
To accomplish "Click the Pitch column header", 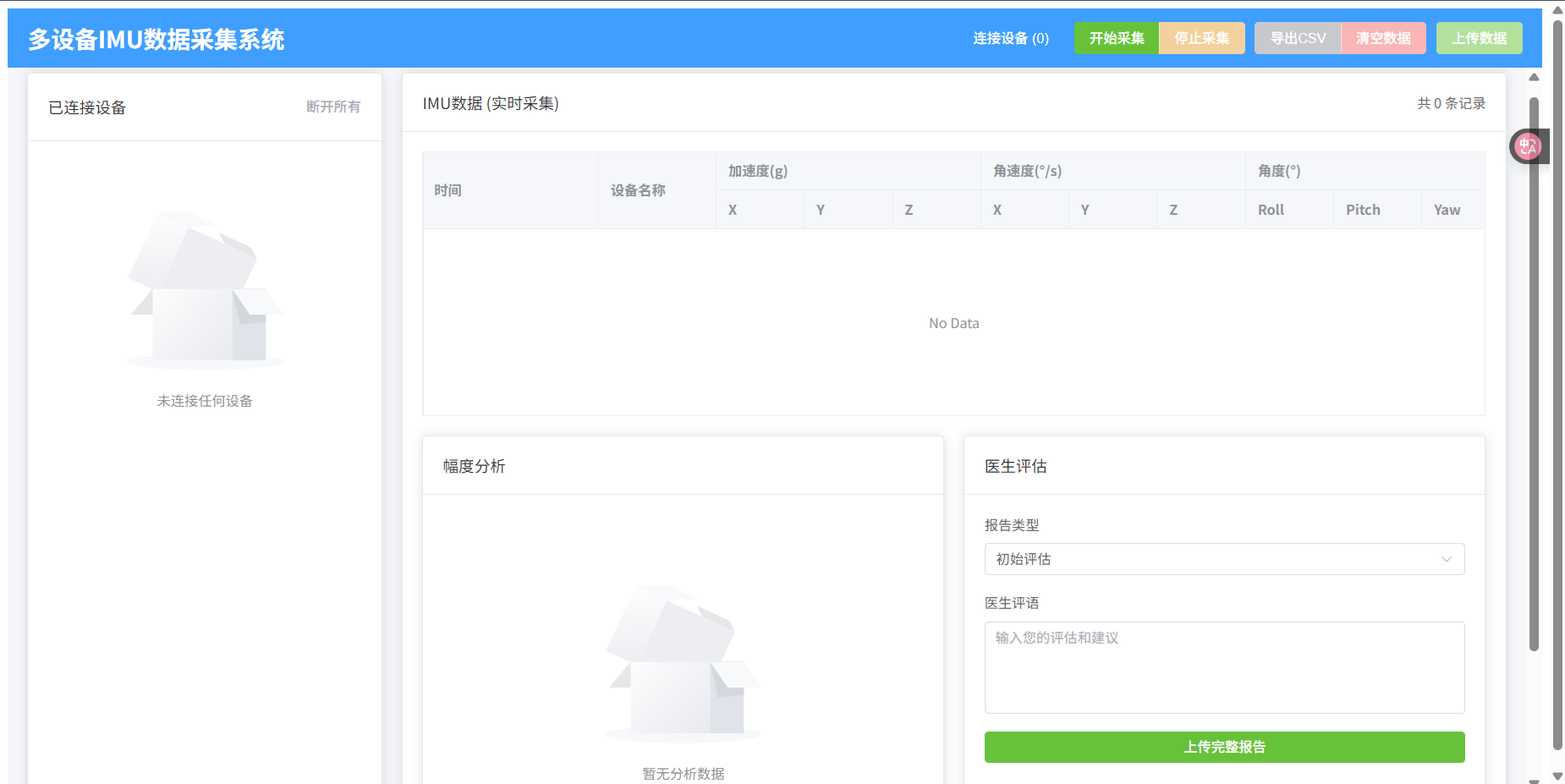I will (x=1363, y=210).
